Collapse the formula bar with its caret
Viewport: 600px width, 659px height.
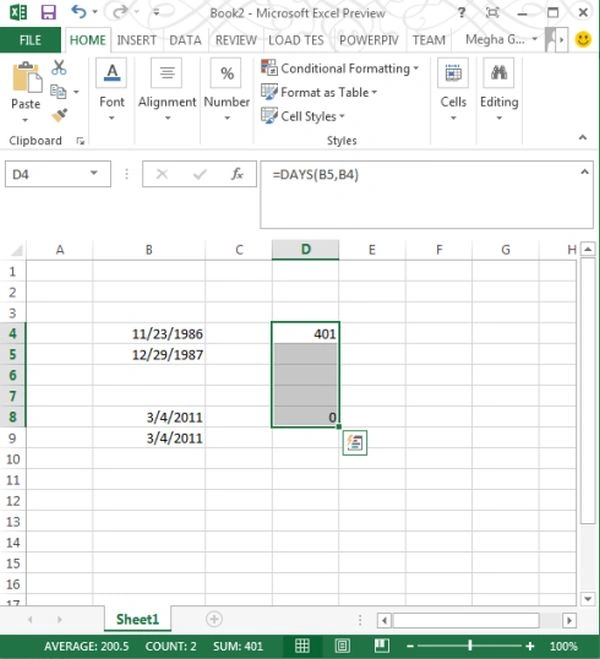(584, 172)
